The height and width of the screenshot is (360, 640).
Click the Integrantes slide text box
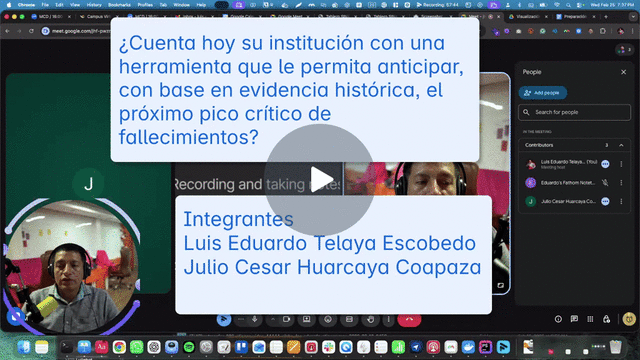click(x=333, y=255)
